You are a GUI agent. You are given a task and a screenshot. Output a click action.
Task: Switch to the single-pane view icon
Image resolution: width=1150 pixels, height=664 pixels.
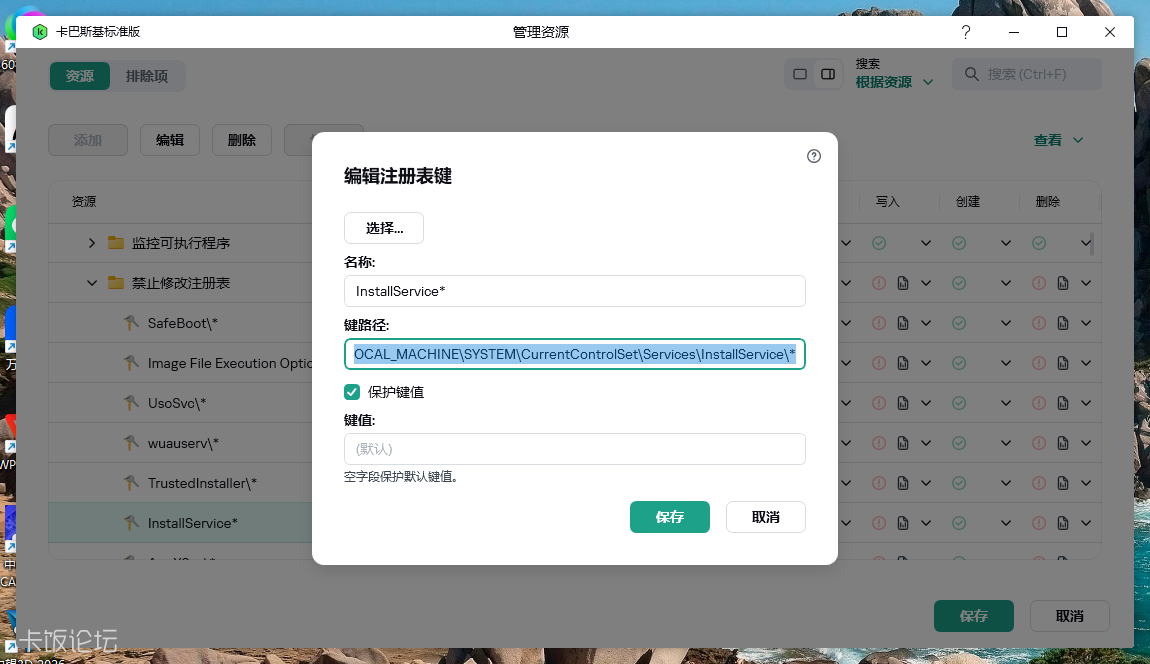coord(800,74)
